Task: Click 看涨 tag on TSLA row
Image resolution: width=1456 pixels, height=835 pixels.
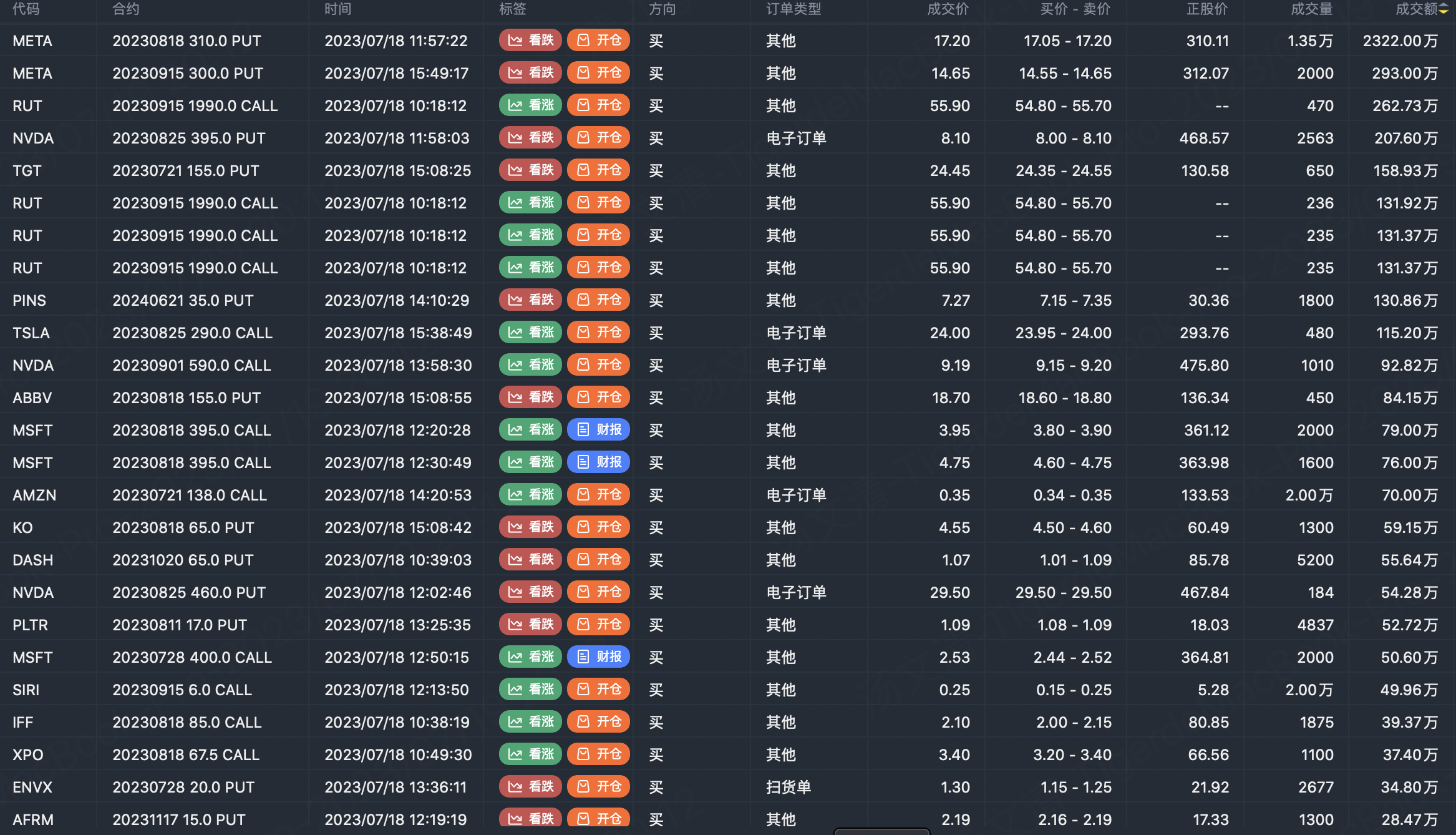Action: pyautogui.click(x=530, y=333)
